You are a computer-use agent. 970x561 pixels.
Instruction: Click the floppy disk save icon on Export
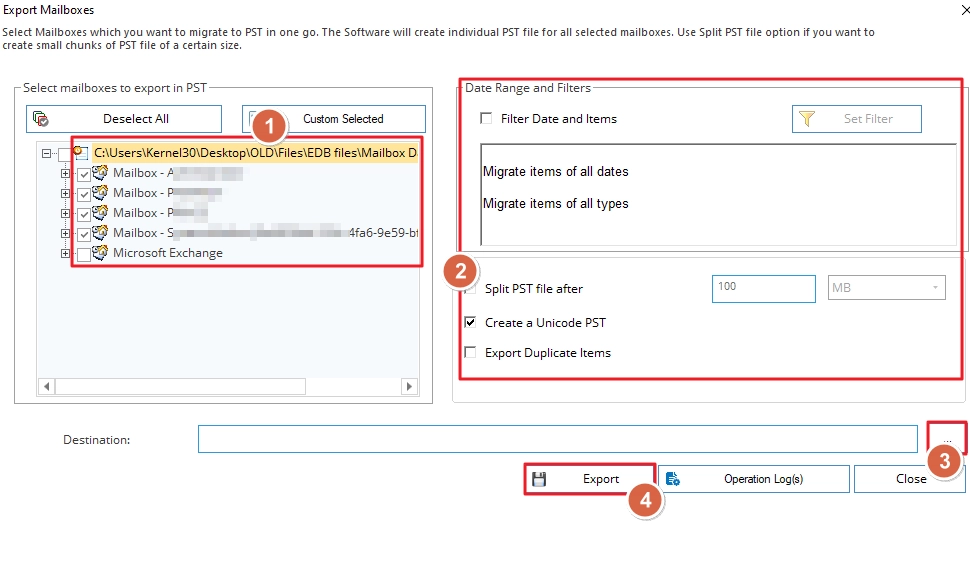[x=539, y=479]
